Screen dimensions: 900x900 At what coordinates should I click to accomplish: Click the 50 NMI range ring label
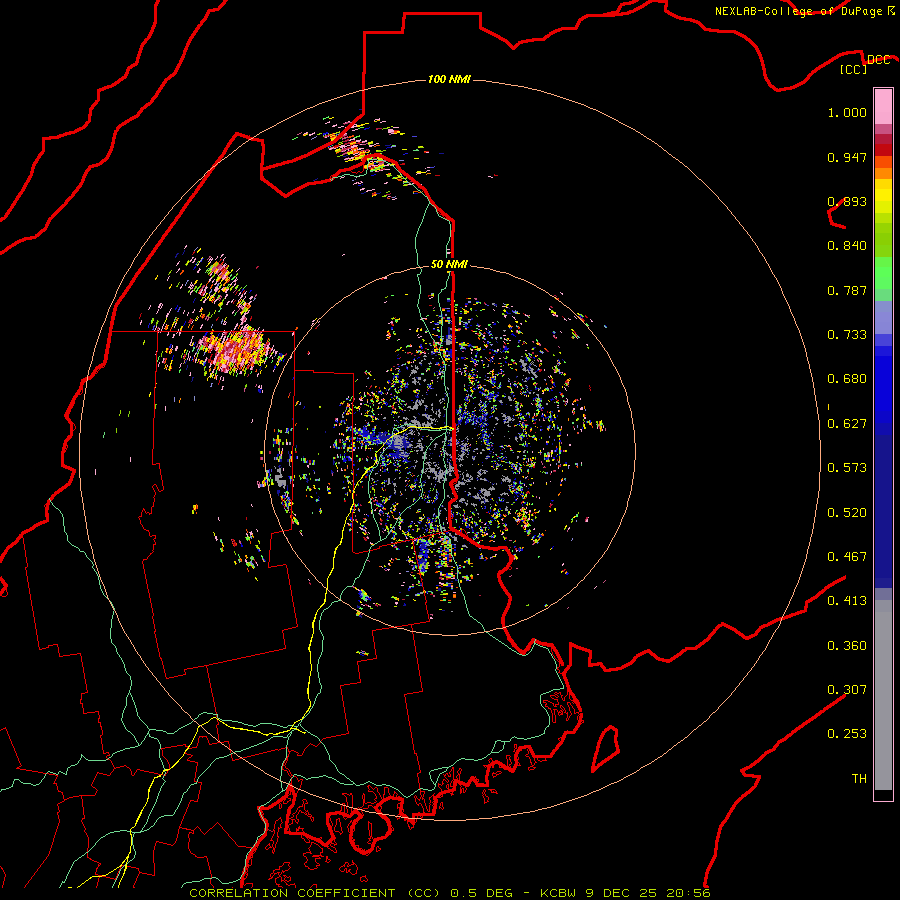point(449,264)
